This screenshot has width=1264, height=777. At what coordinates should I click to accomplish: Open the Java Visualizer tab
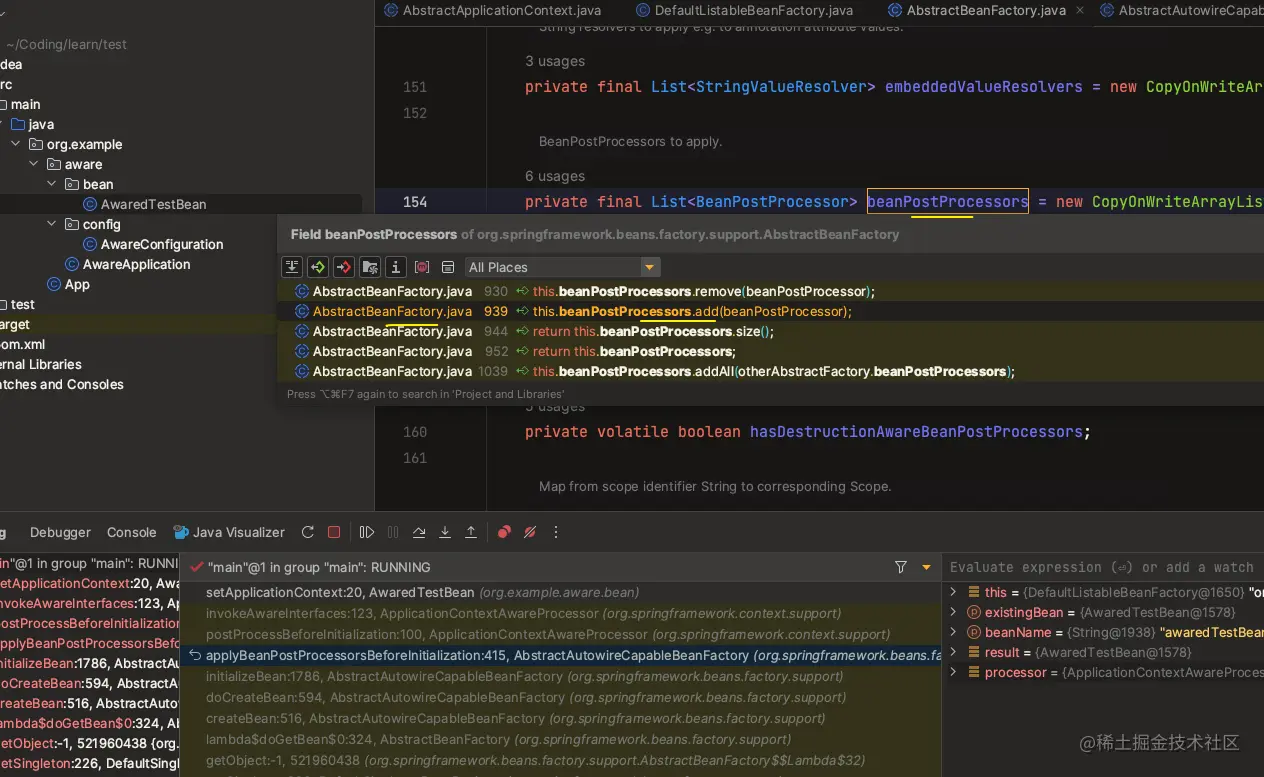point(229,532)
